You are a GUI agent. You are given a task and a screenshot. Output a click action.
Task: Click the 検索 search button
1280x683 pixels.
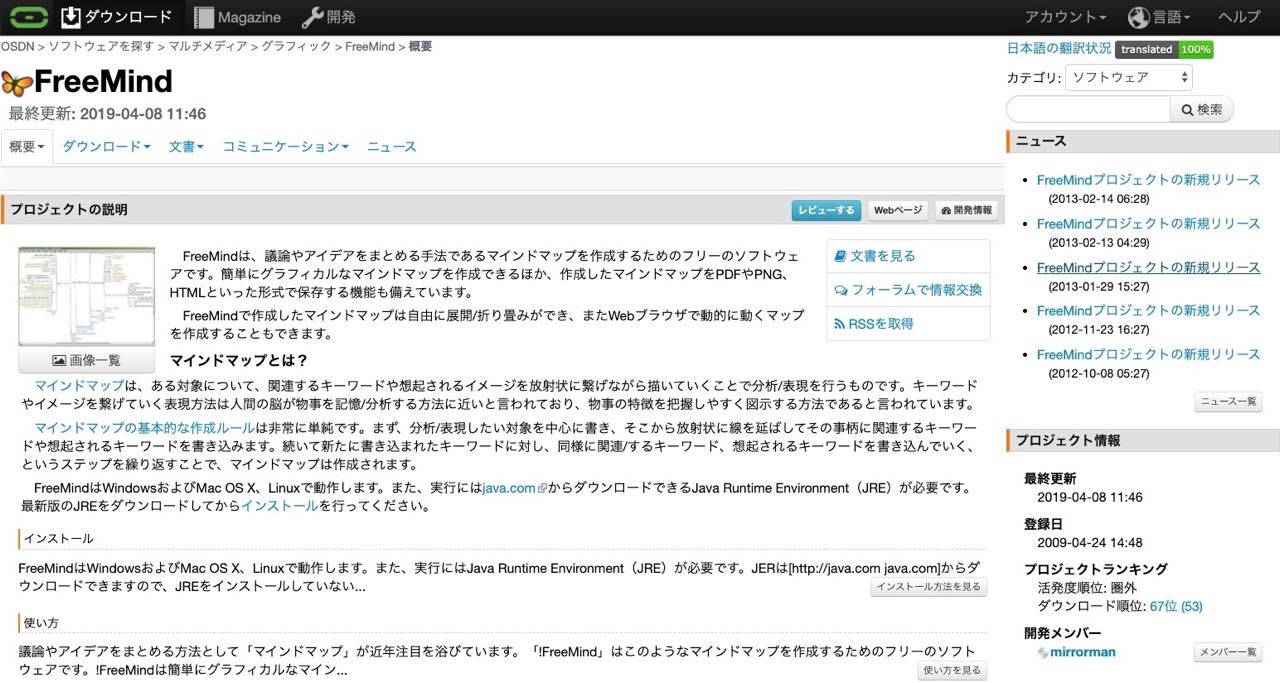[x=1202, y=110]
